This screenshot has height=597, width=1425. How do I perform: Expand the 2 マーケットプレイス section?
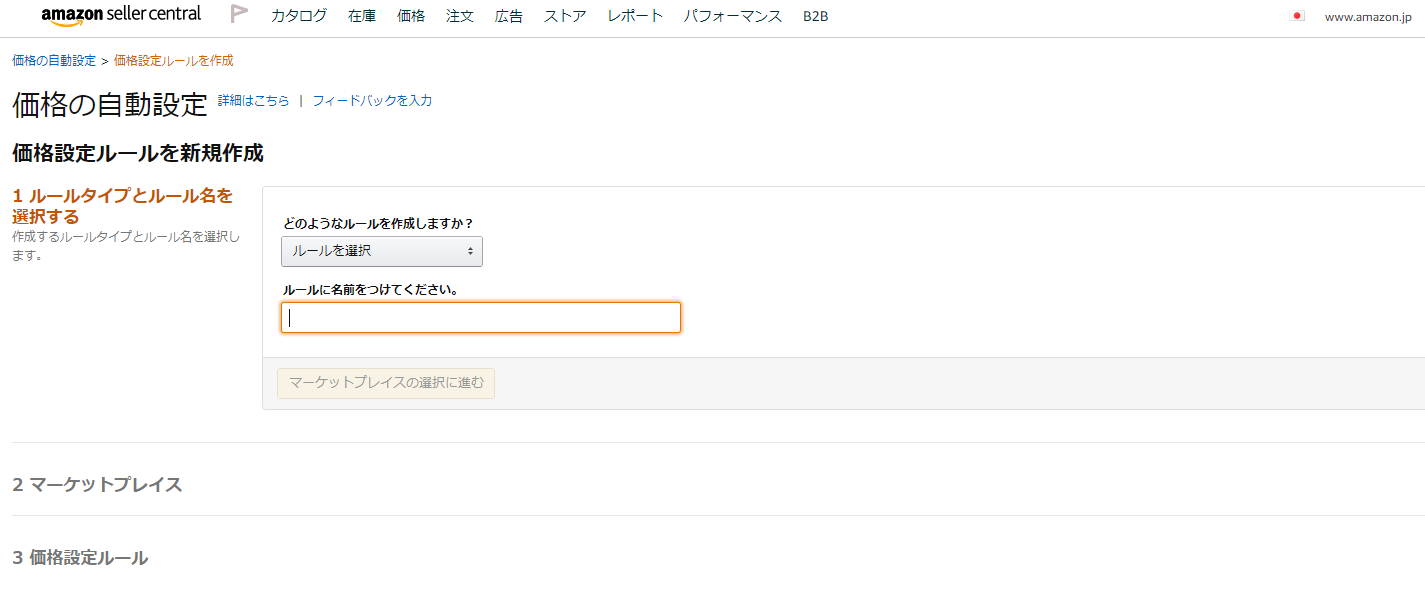pyautogui.click(x=97, y=485)
